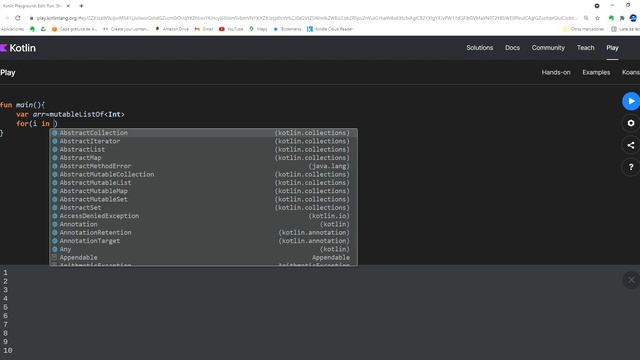Image resolution: width=640 pixels, height=360 pixels.
Task: Open the Create your domain bookmark
Action: 126,29
